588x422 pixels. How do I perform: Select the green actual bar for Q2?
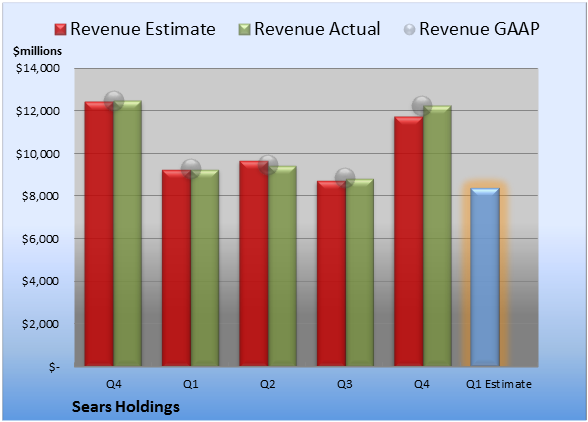pyautogui.click(x=282, y=266)
